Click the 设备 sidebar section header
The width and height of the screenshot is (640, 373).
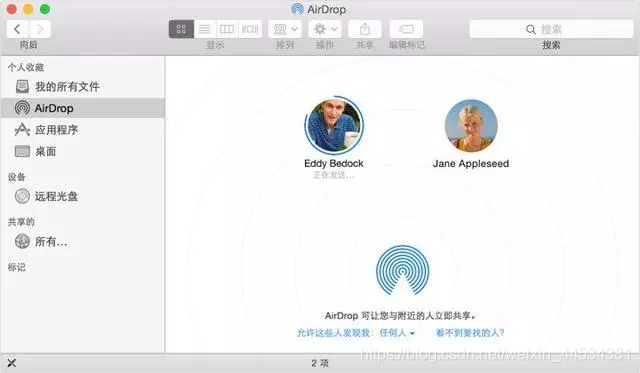pos(17,177)
